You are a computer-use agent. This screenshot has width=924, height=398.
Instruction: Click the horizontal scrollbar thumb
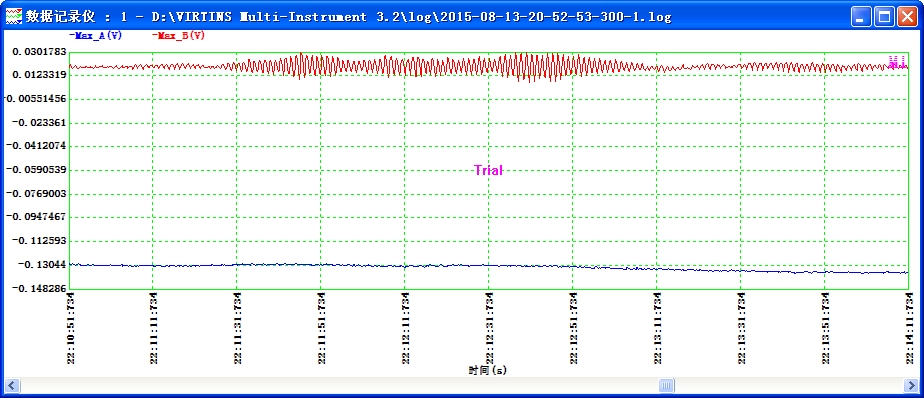tap(666, 386)
